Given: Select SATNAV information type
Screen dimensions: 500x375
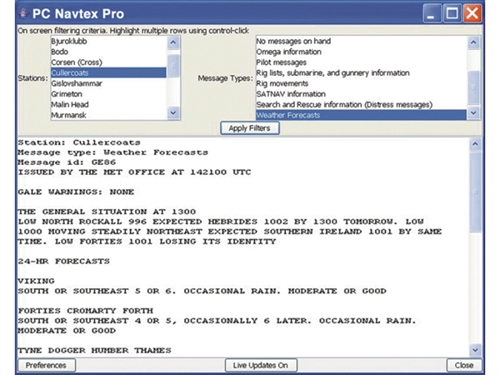Looking at the screenshot, I should tap(361, 94).
